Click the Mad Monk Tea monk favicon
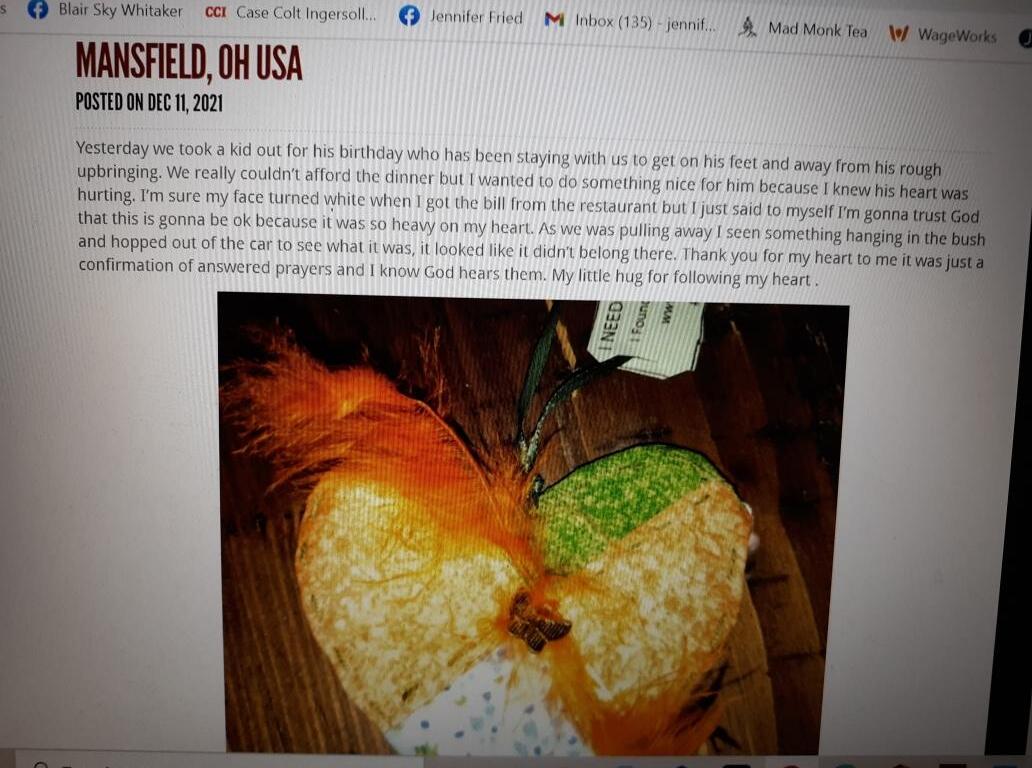Viewport: 1032px width, 768px height. pos(747,27)
